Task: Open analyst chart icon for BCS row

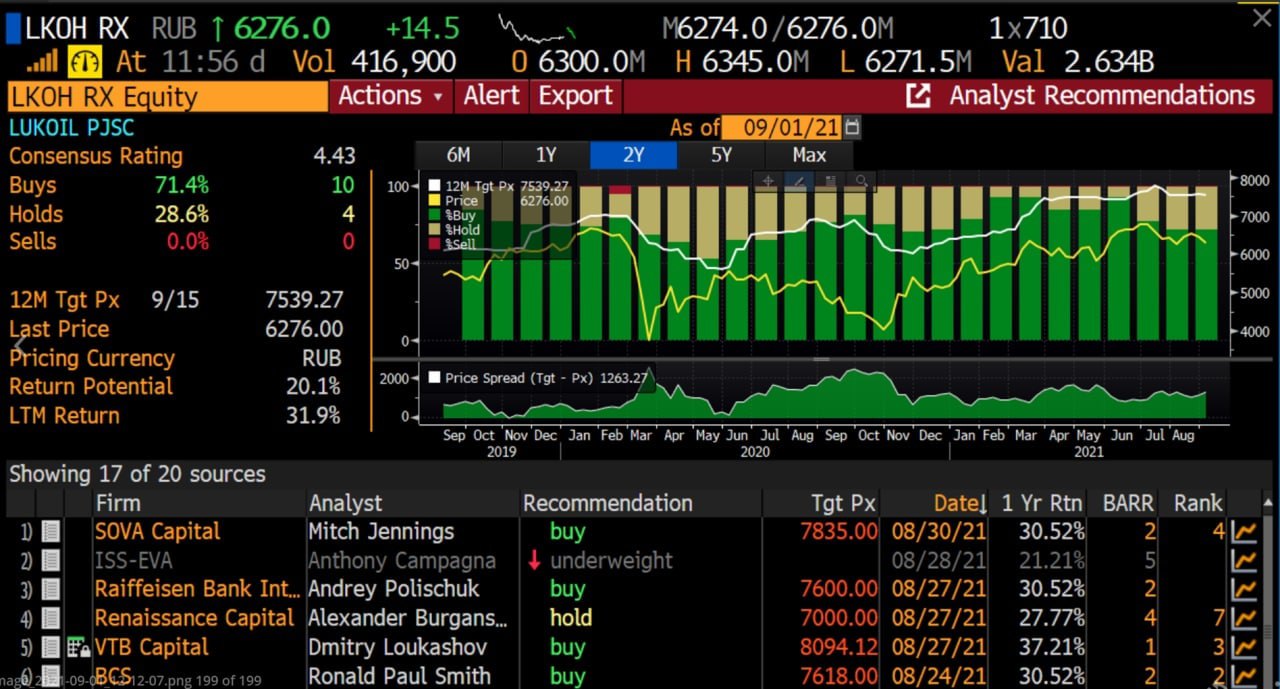Action: point(1245,676)
